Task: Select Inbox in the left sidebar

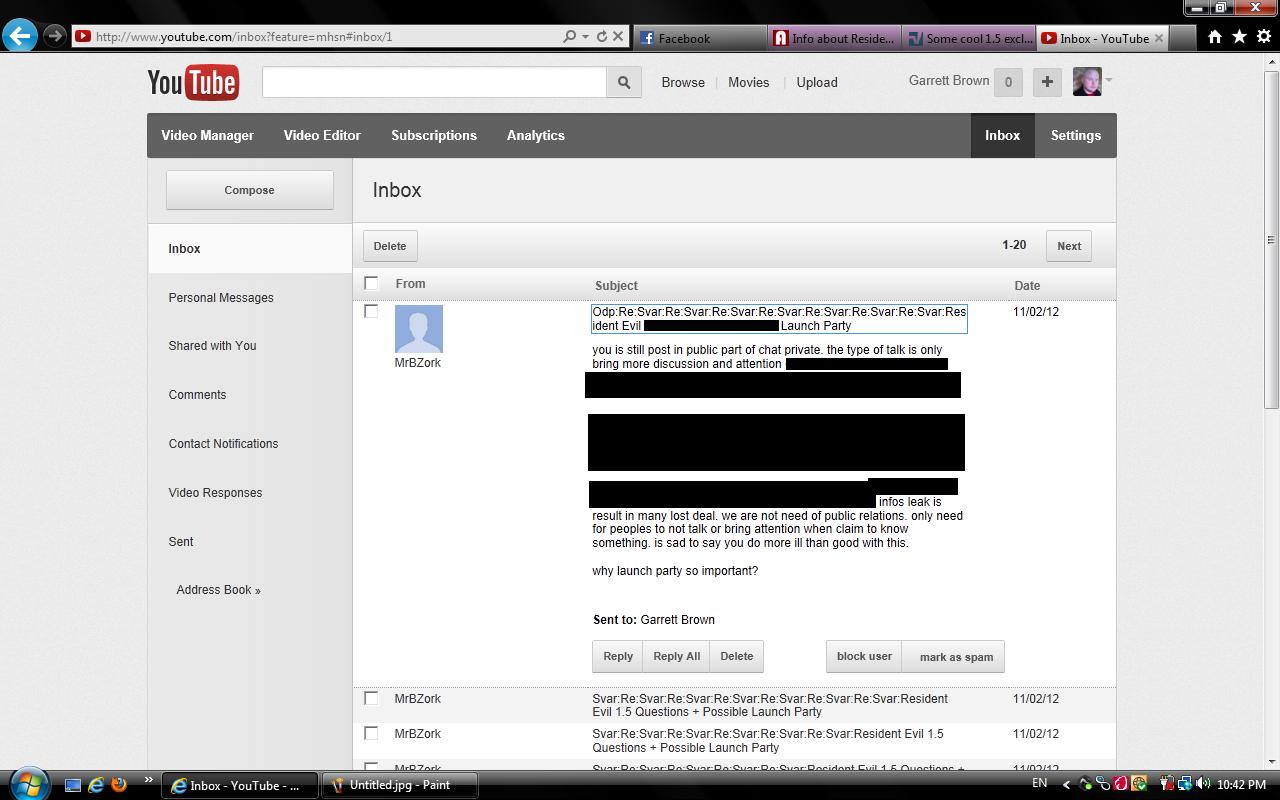Action: [250, 248]
